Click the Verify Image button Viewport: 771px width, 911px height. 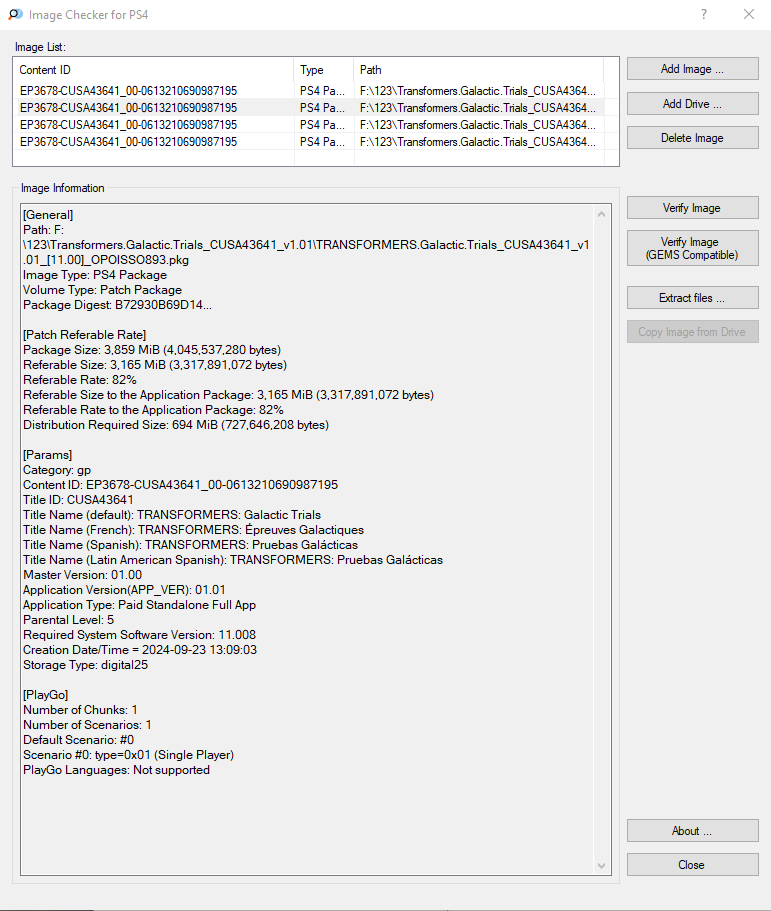693,207
